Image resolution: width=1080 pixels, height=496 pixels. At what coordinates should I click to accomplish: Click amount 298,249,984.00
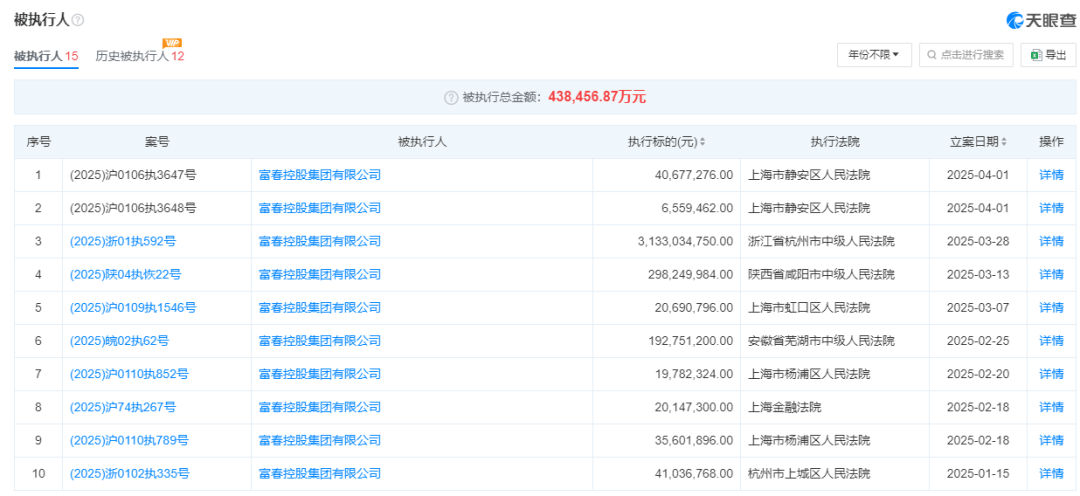pyautogui.click(x=690, y=274)
